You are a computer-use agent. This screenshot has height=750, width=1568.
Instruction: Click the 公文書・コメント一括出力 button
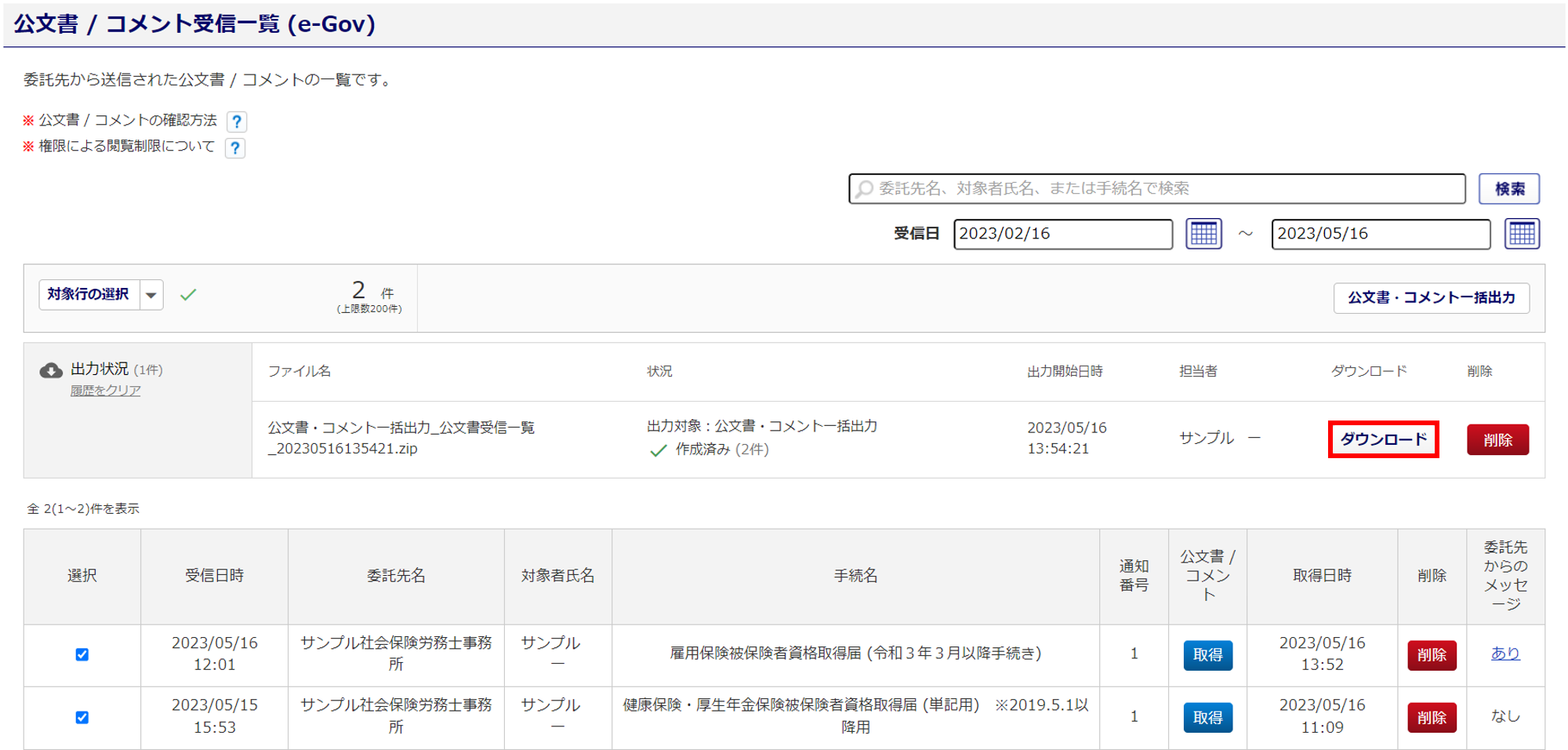point(1431,298)
